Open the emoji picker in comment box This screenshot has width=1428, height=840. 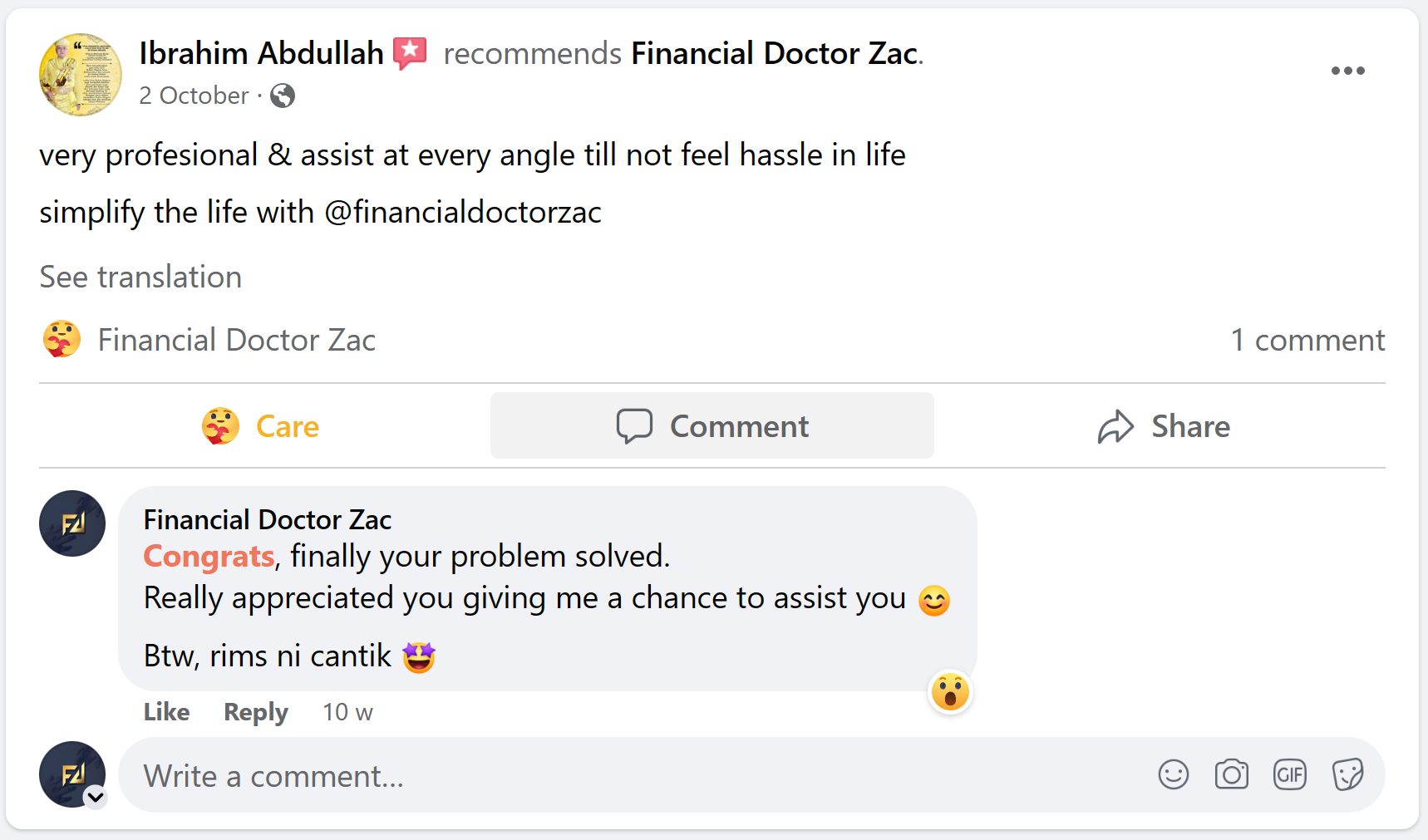pos(1173,774)
